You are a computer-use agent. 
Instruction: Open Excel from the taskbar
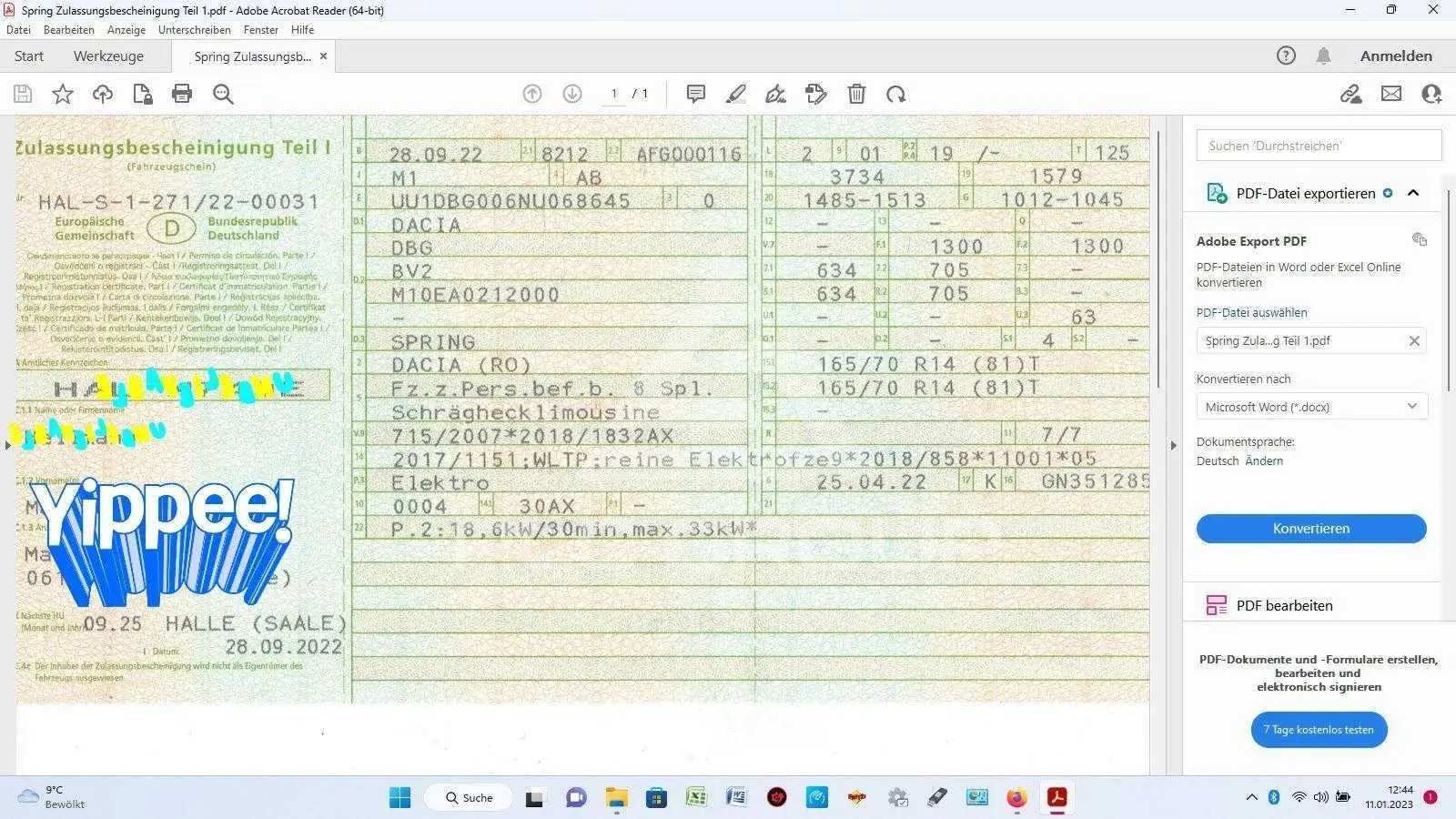tap(696, 798)
